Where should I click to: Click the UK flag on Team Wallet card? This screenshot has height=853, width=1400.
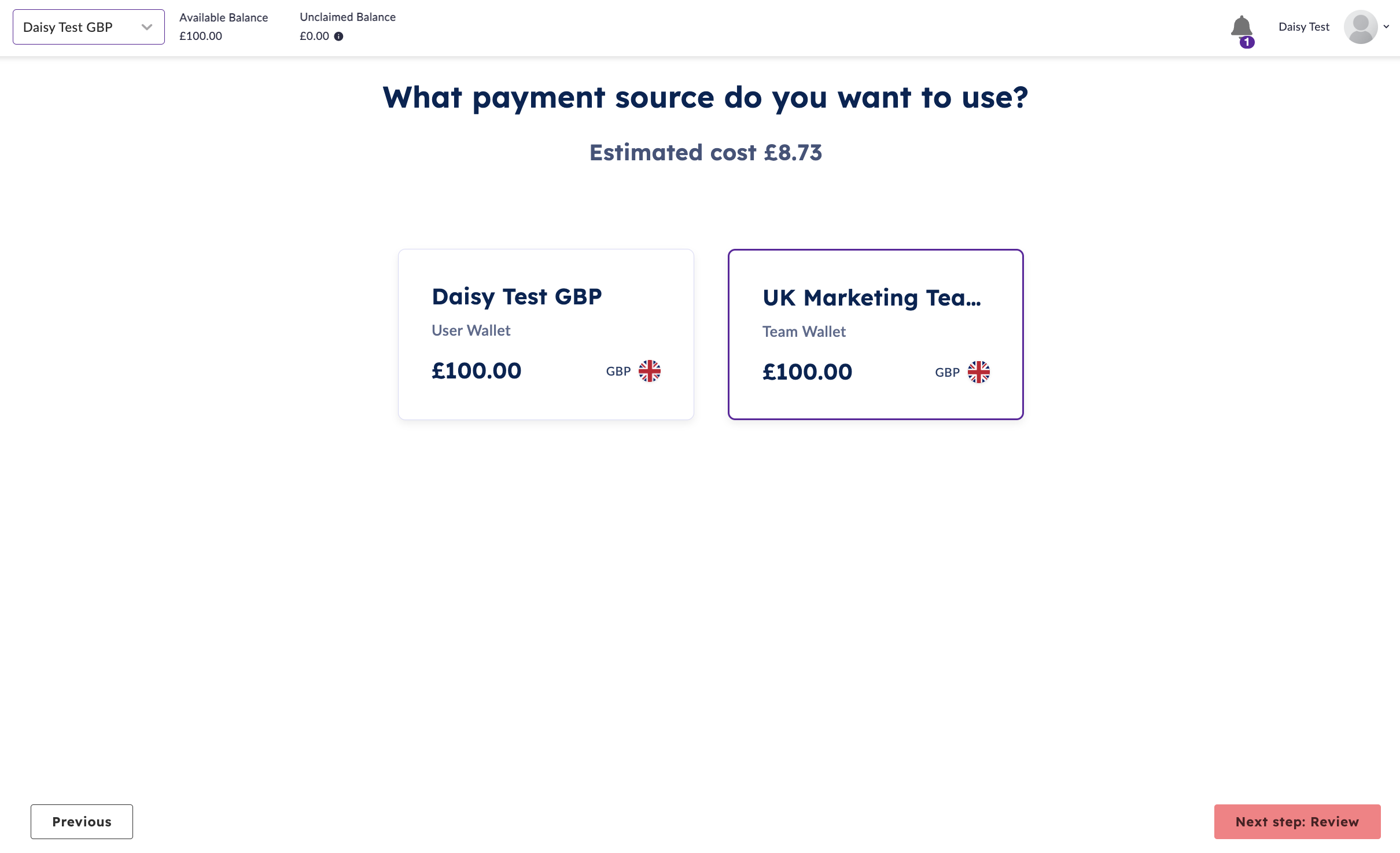coord(978,372)
